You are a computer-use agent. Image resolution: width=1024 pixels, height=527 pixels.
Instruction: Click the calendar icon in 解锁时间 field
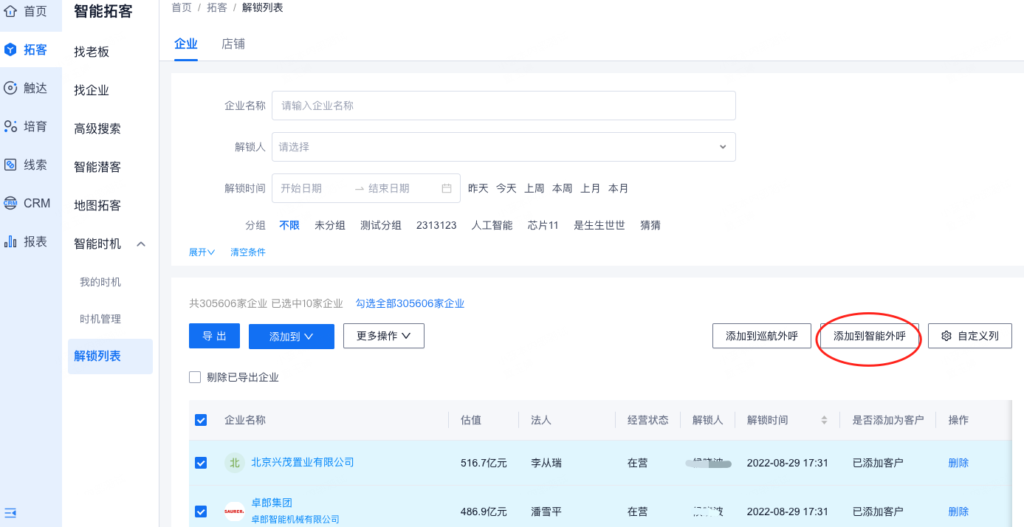[x=446, y=188]
